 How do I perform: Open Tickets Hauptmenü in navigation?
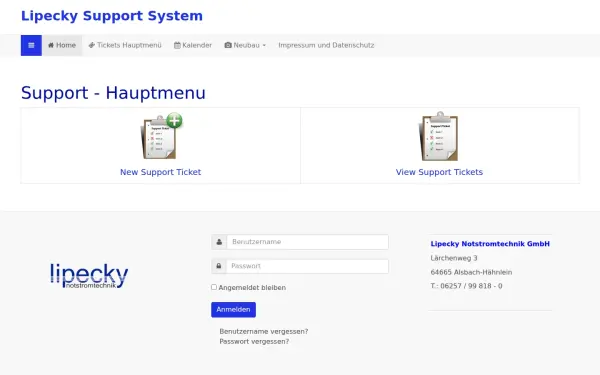(125, 45)
